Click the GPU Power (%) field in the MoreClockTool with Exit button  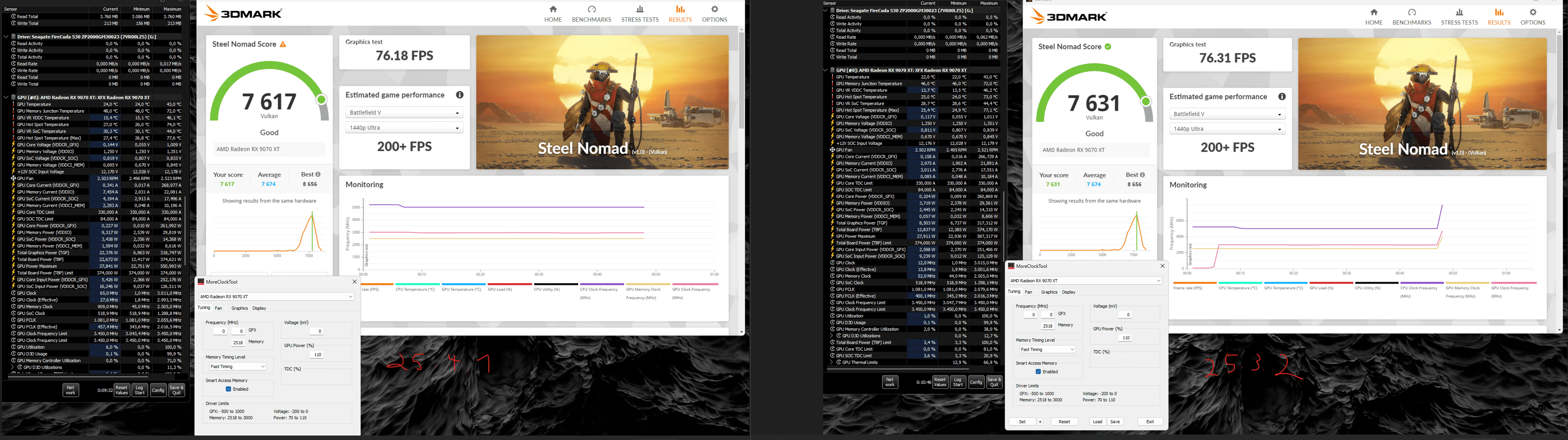[1125, 338]
